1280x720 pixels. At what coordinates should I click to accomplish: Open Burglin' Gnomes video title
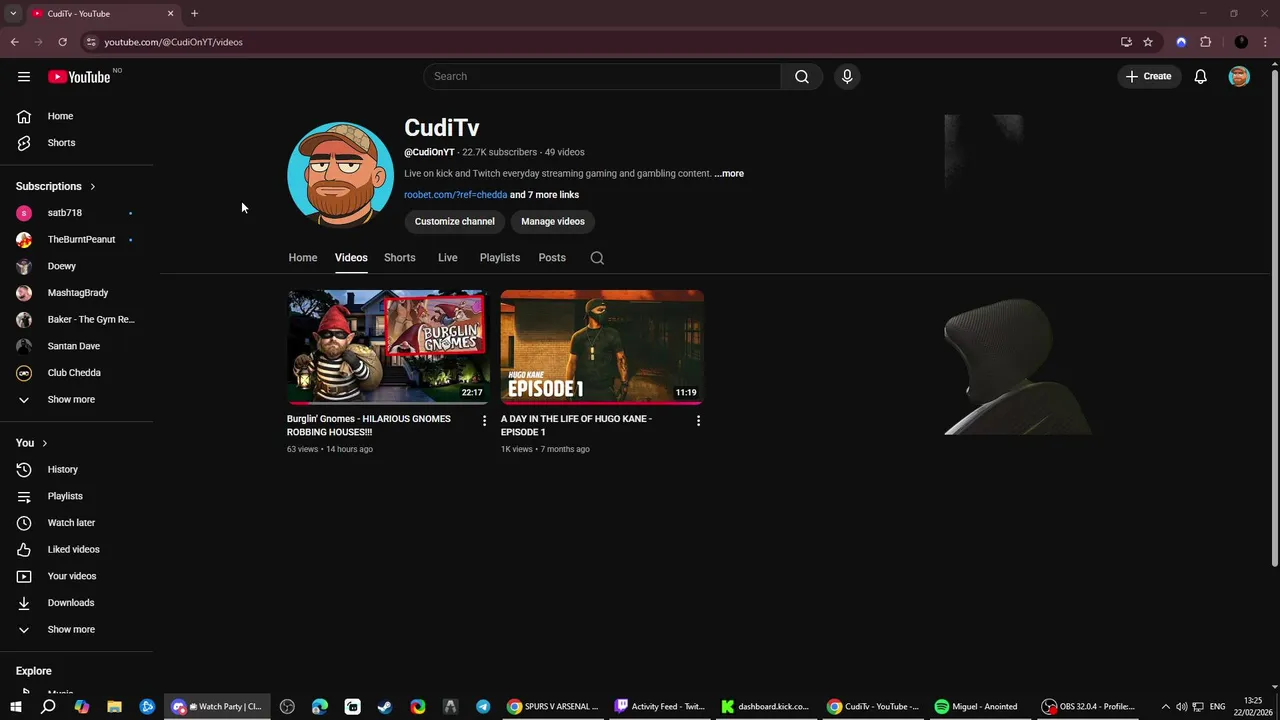point(369,425)
